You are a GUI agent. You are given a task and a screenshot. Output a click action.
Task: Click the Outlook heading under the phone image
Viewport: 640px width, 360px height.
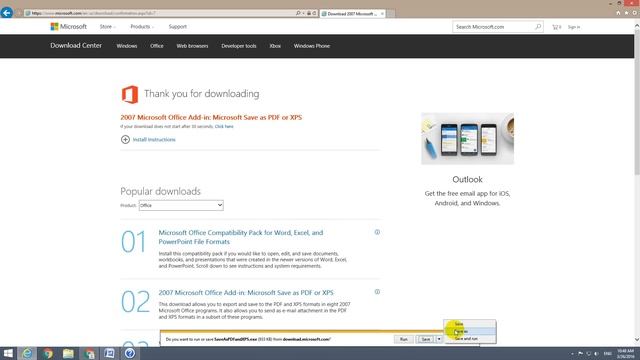tap(467, 180)
